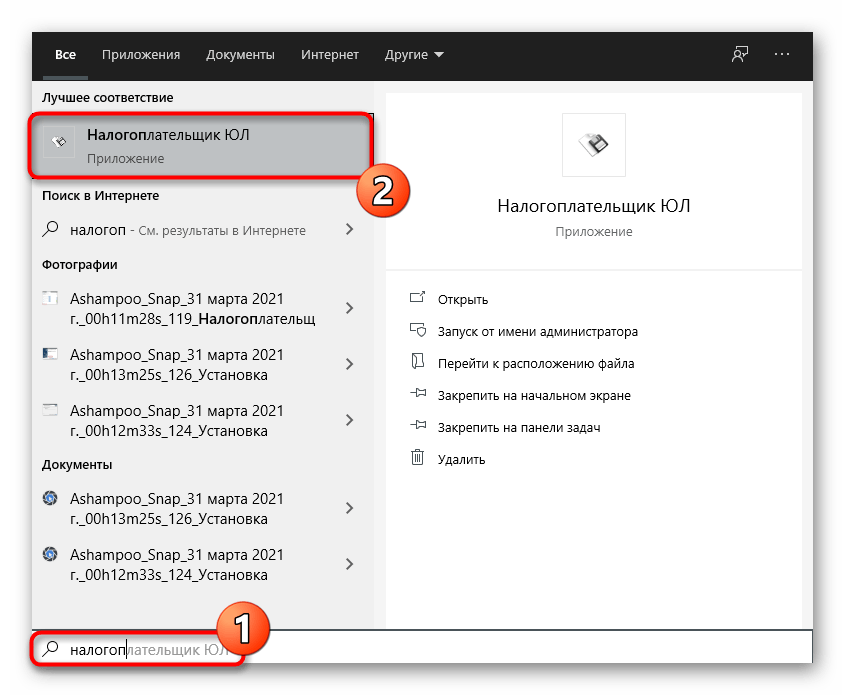Click the trash icon next to Удалить
Screen dimensions: 845x695
tap(418, 459)
